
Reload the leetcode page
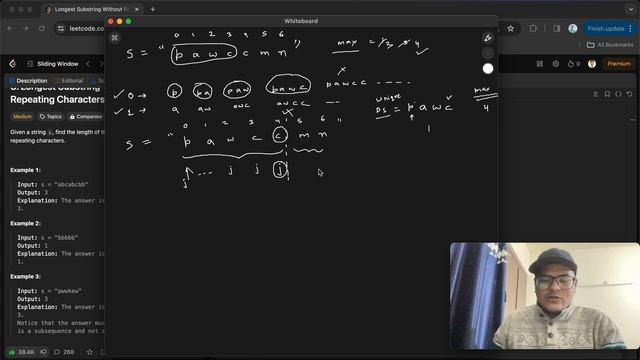coord(42,29)
